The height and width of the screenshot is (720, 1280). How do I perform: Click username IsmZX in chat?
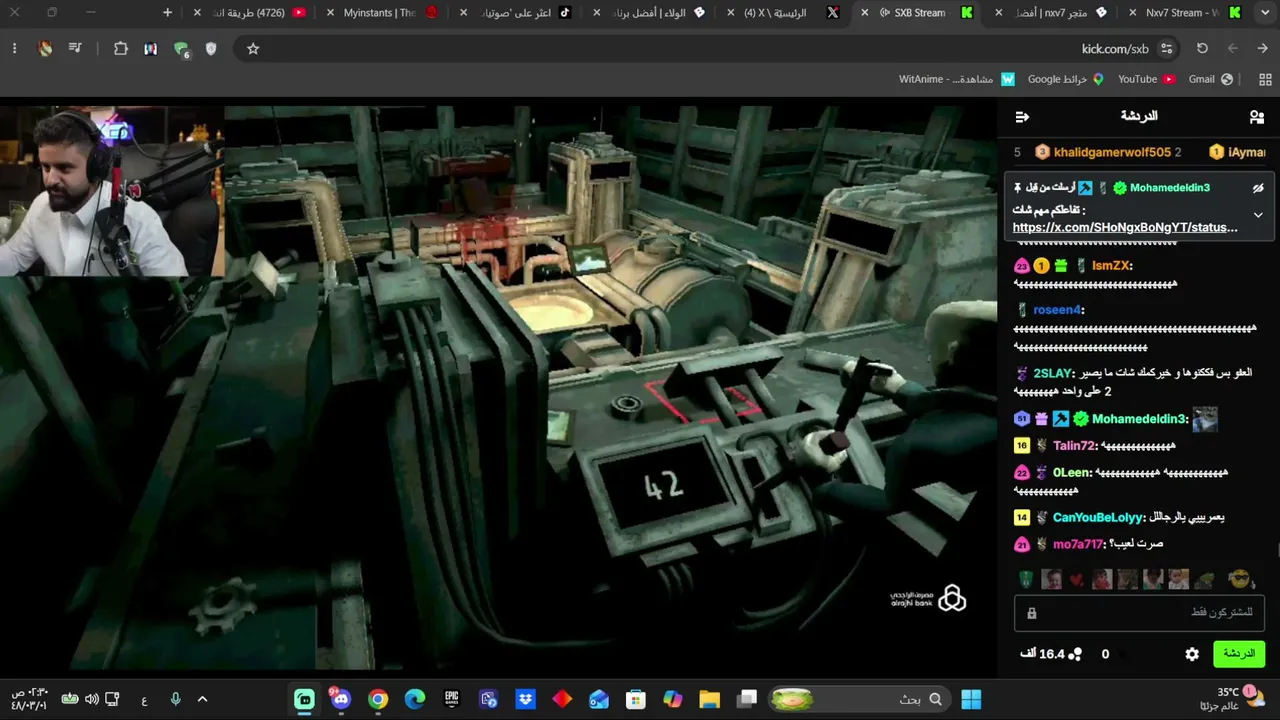1111,266
